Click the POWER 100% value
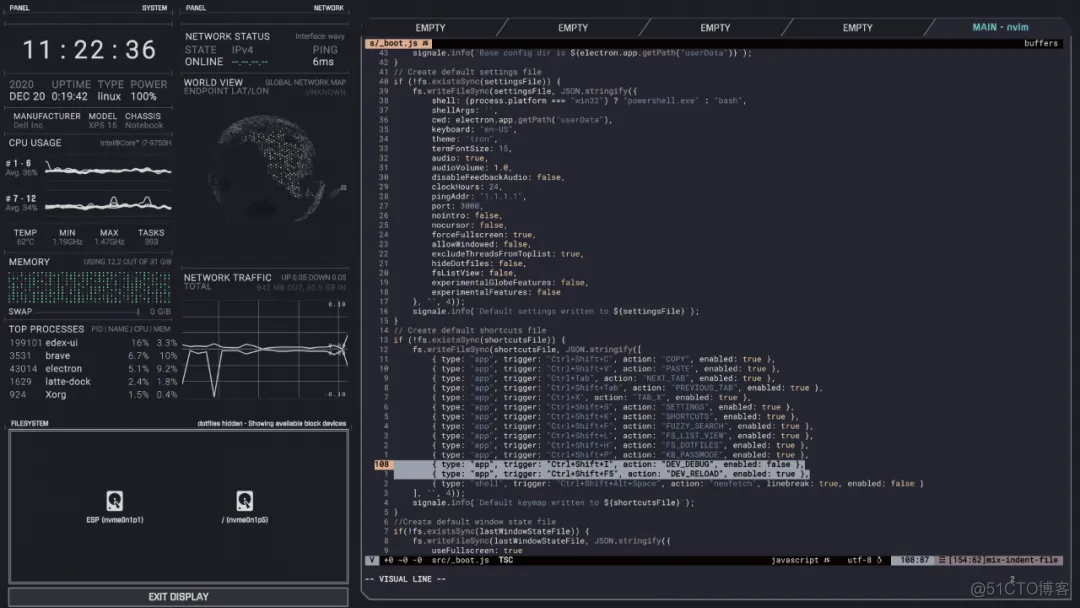 (143, 97)
